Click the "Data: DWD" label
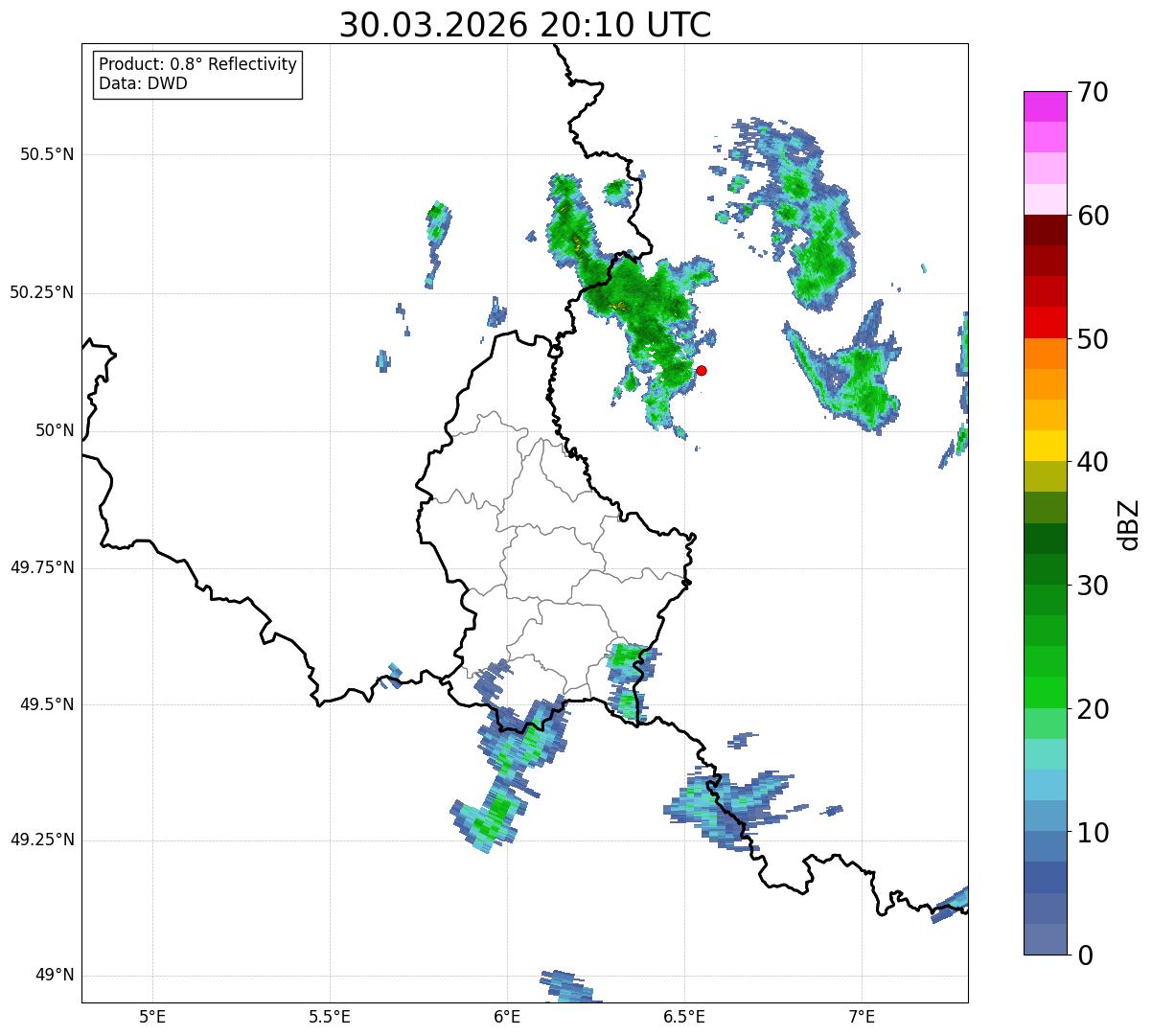The height and width of the screenshot is (1036, 1152). (143, 83)
